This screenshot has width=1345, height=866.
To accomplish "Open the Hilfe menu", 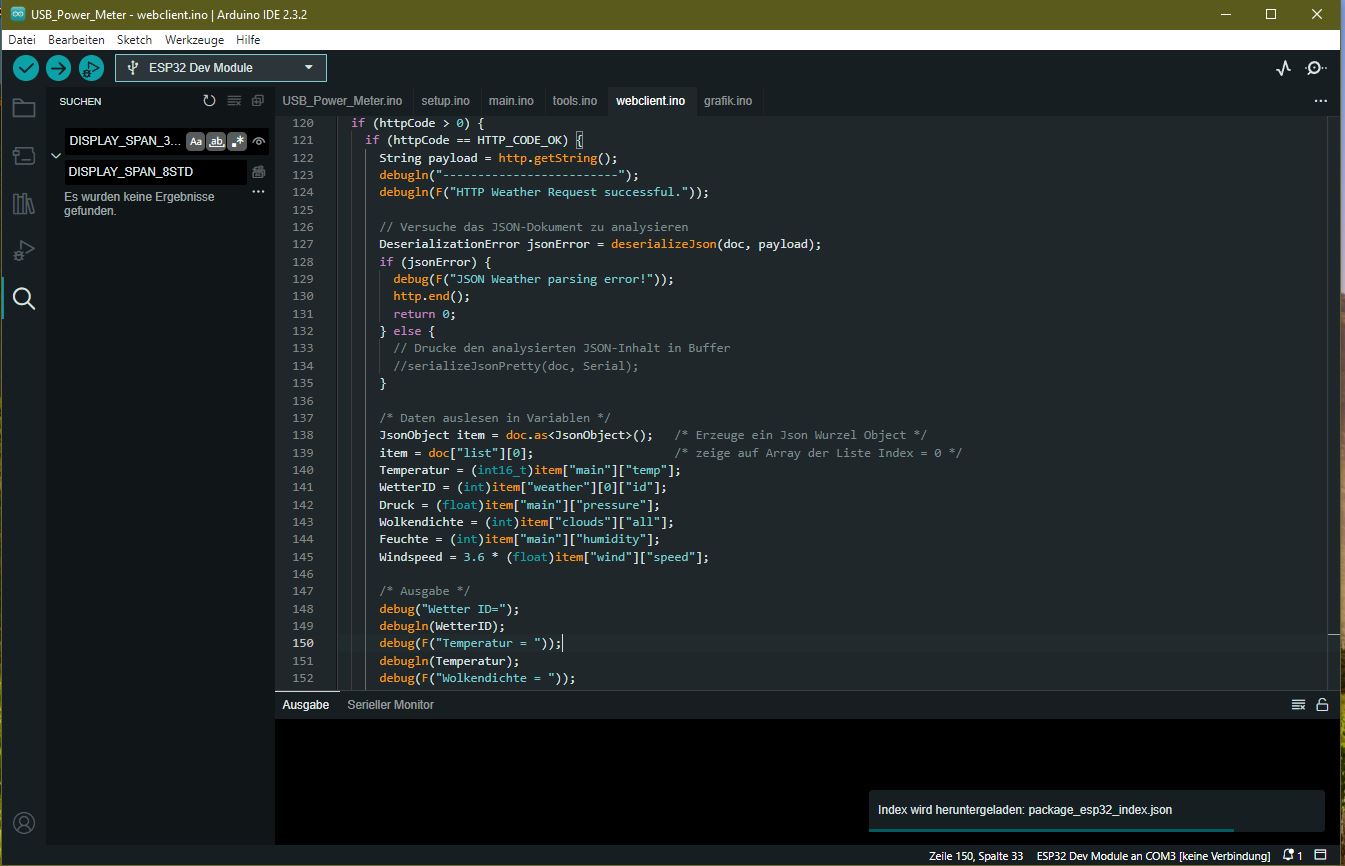I will tap(248, 40).
